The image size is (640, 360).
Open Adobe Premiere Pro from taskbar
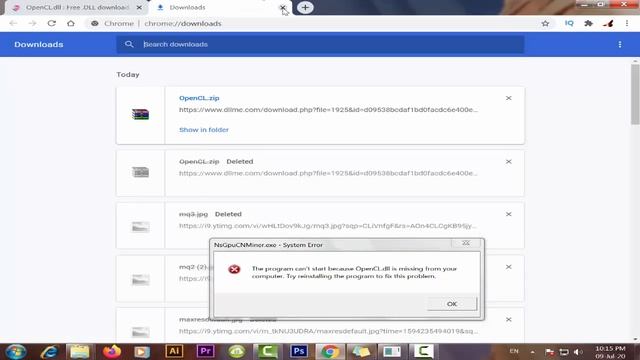[205, 351]
